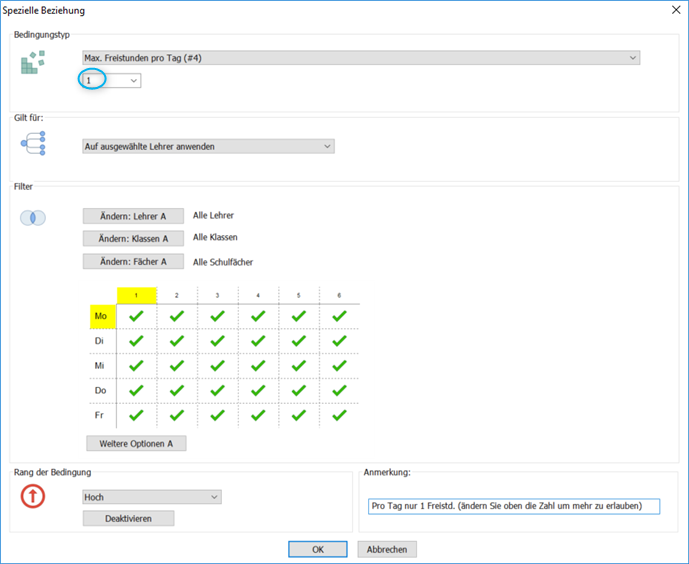The width and height of the screenshot is (689, 564).
Task: Click the 'Abbrechen' button
Action: click(387, 549)
